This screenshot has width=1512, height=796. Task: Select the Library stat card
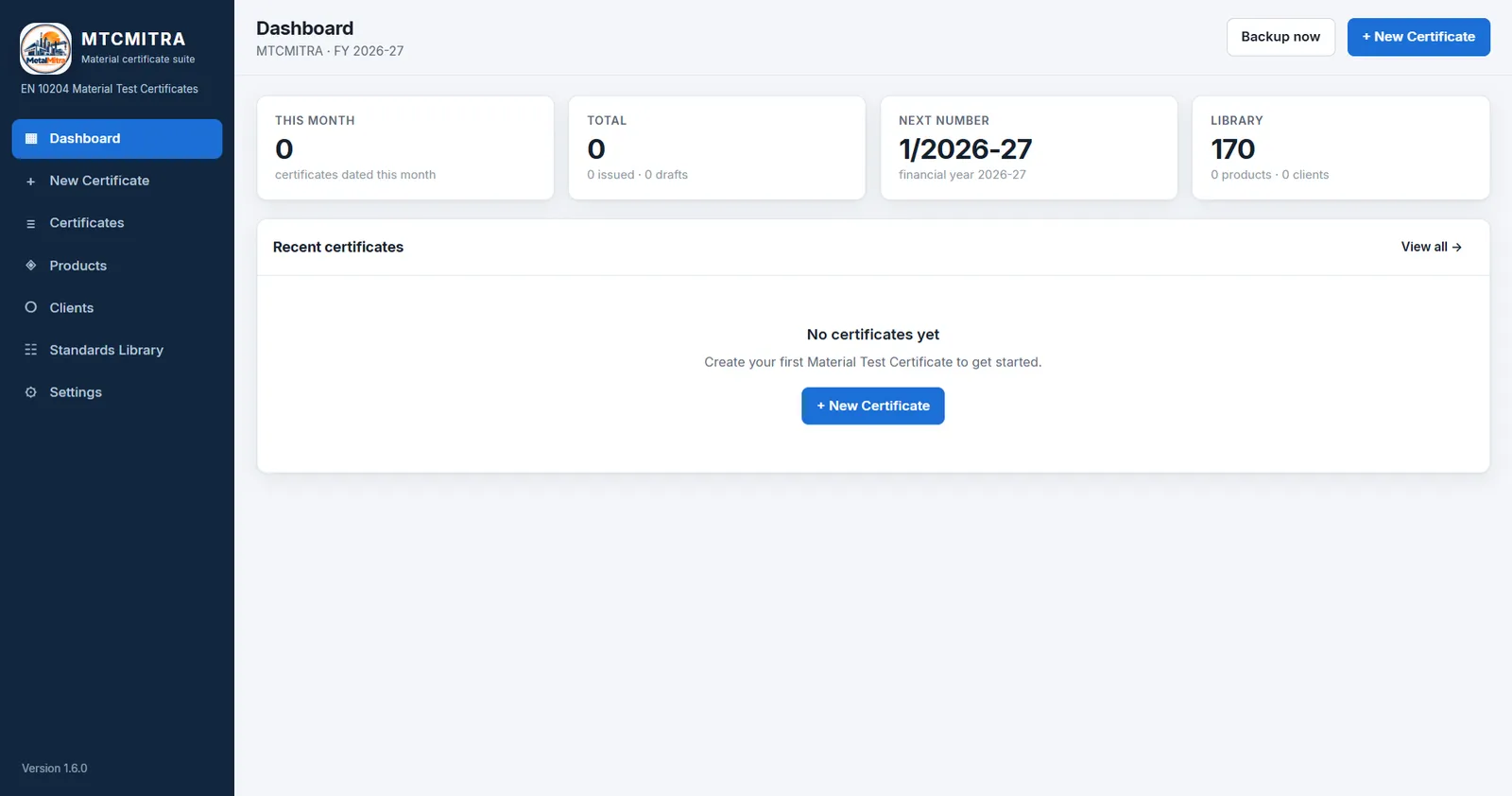(1341, 147)
